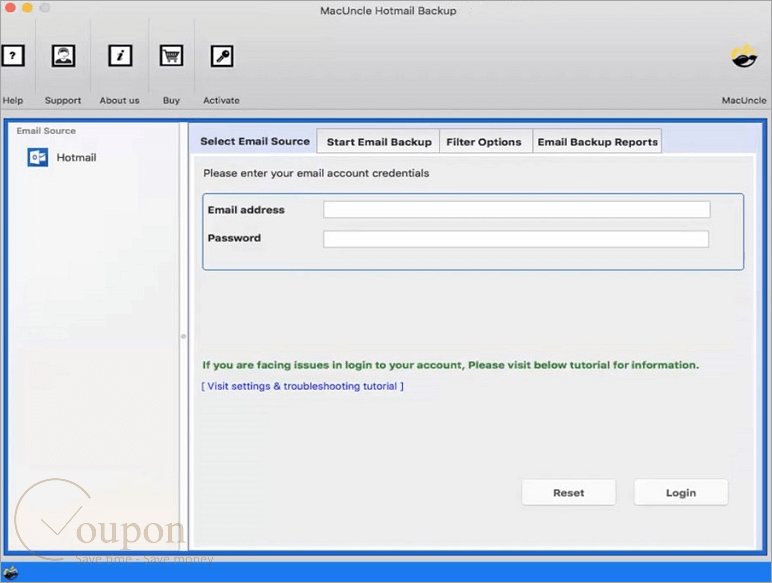Switch to Select Email Source tab
Screen dimensions: 772x583
tap(255, 141)
